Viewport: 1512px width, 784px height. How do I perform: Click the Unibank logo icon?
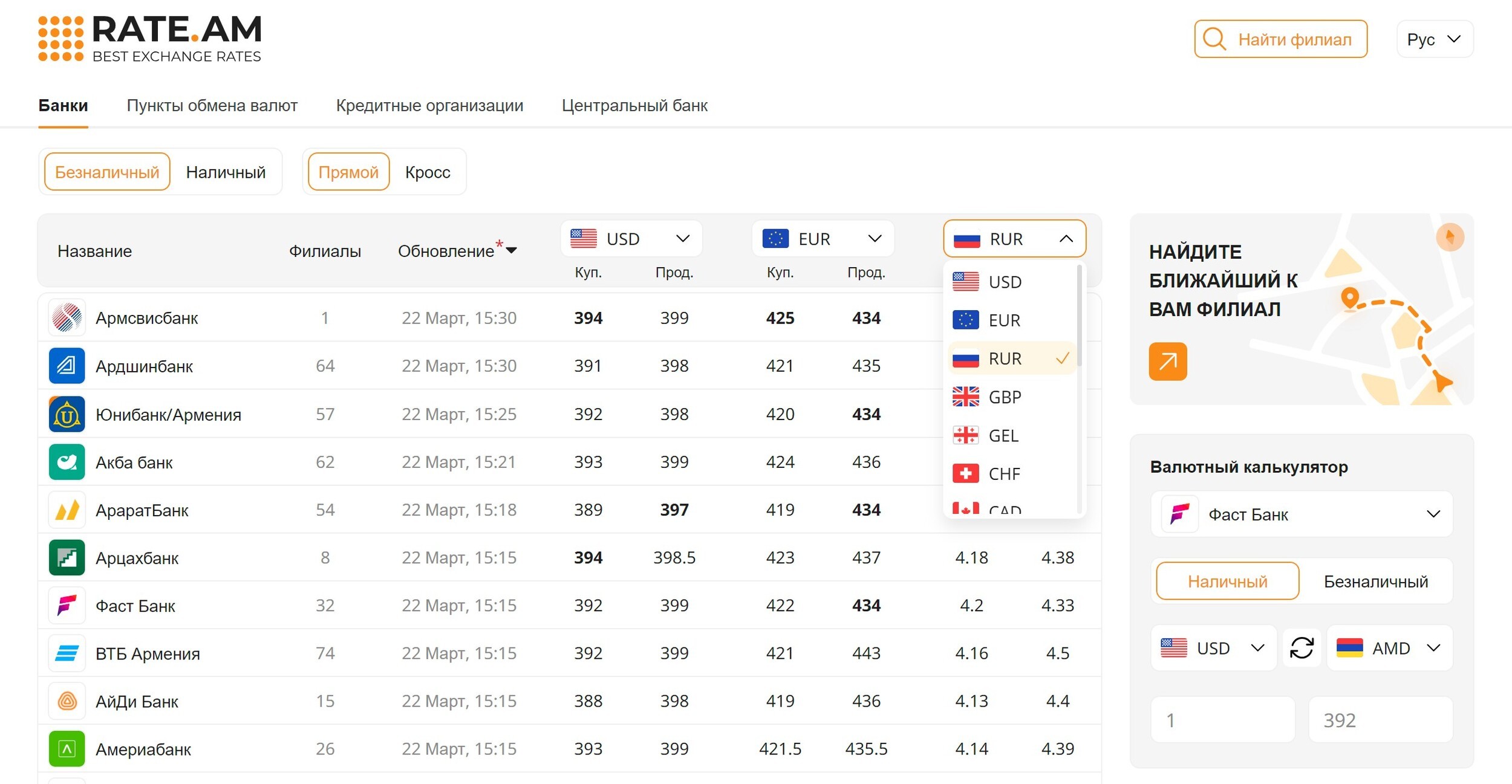67,414
